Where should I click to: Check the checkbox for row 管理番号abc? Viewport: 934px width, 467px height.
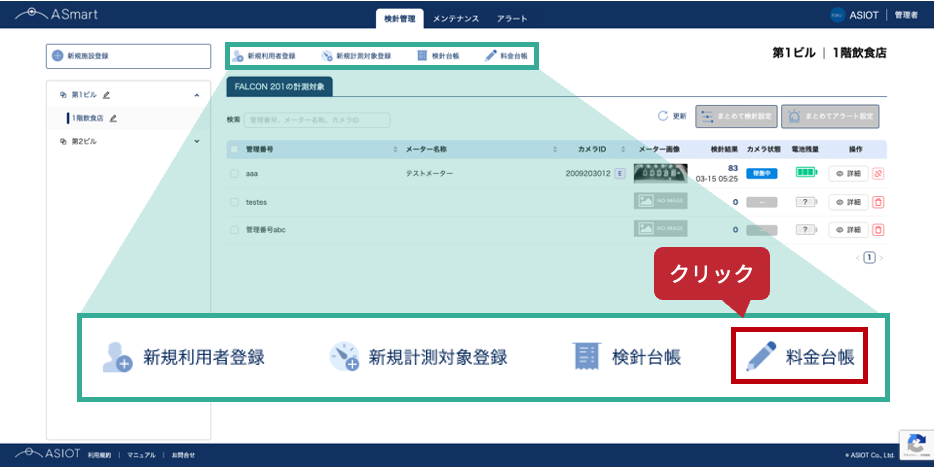(x=234, y=229)
